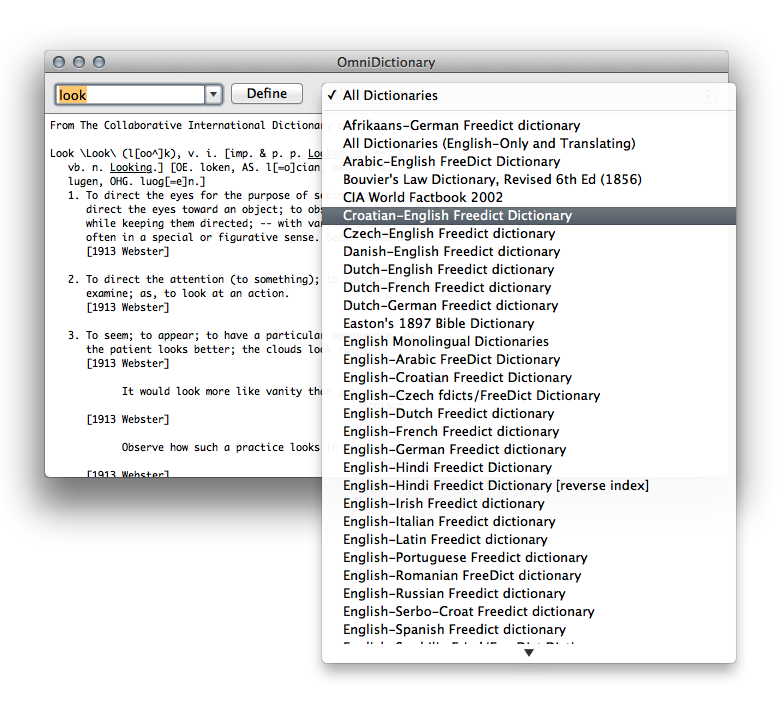Open the underlined Looking link in definition
The height and width of the screenshot is (707, 780).
[x=131, y=168]
